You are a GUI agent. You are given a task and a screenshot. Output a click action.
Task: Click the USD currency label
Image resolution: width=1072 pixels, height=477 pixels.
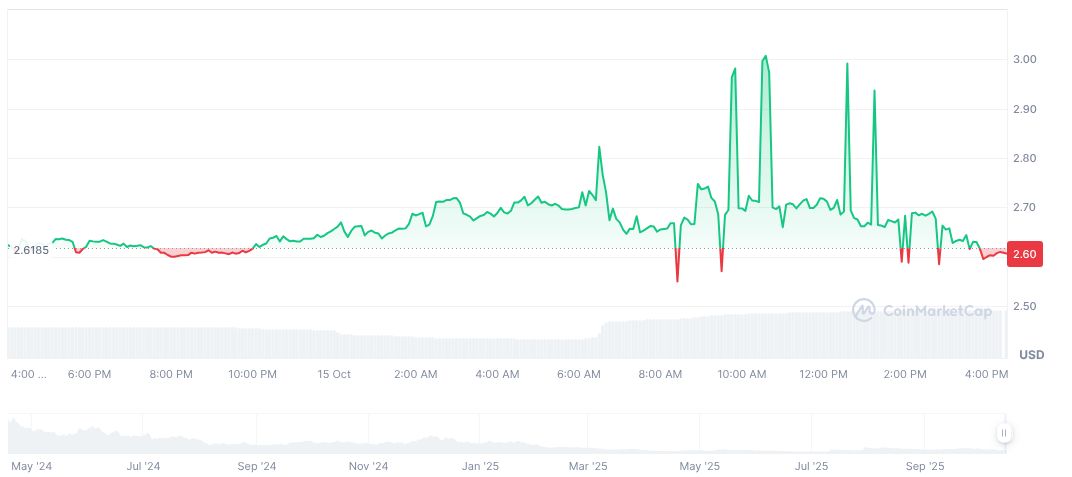(1031, 355)
